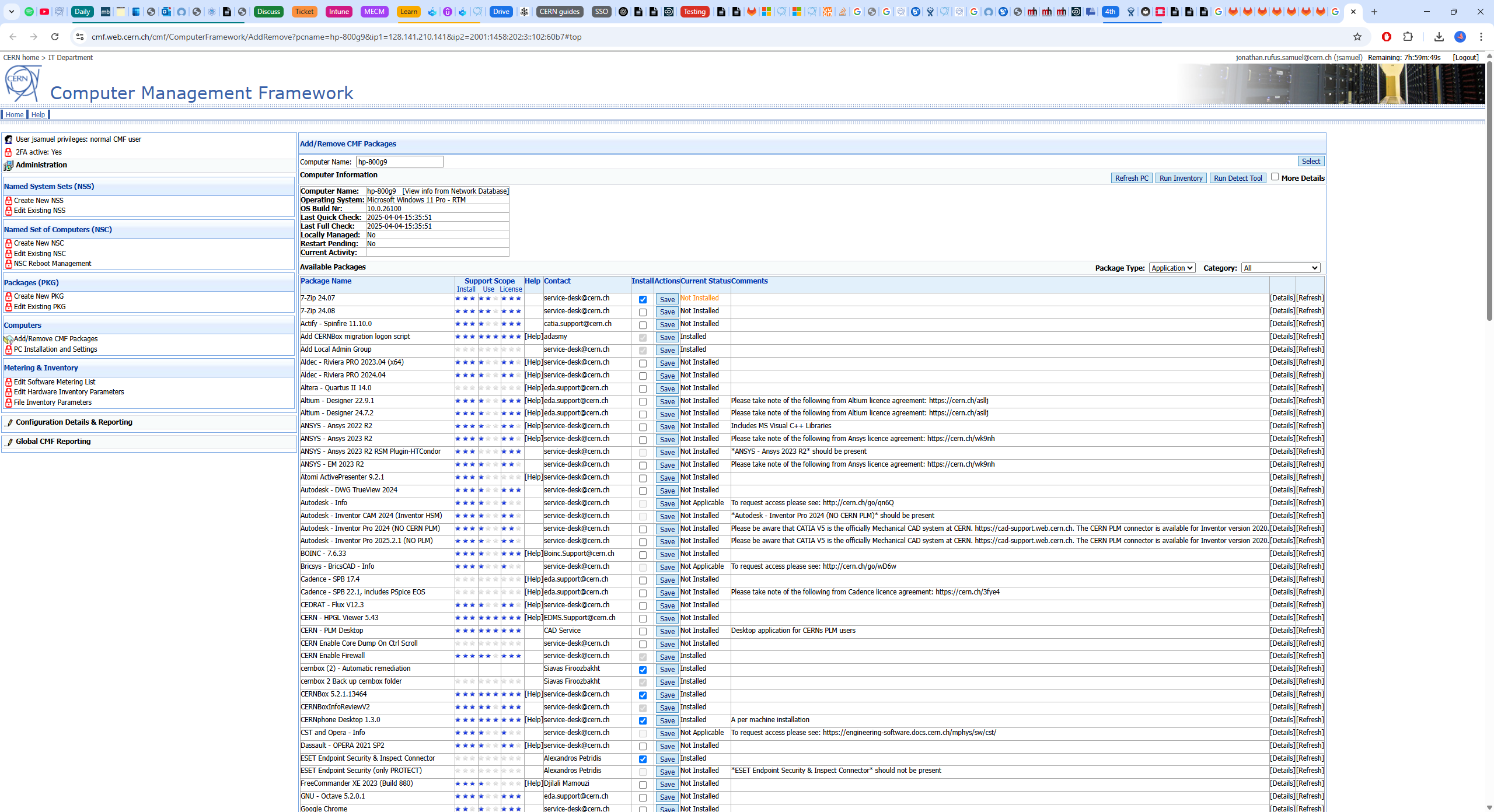Reload the current page

55,37
